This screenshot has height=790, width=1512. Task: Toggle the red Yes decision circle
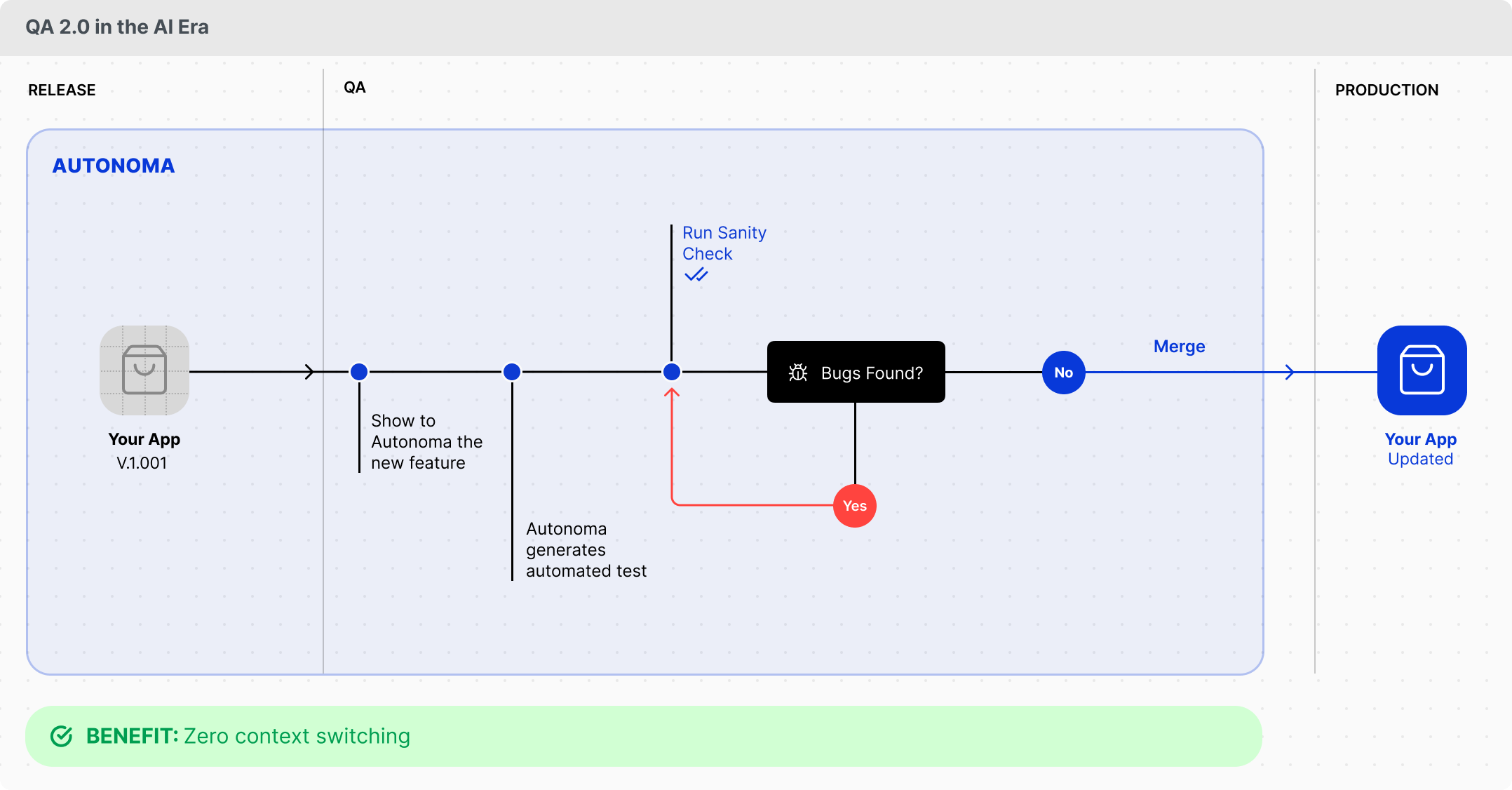(855, 505)
